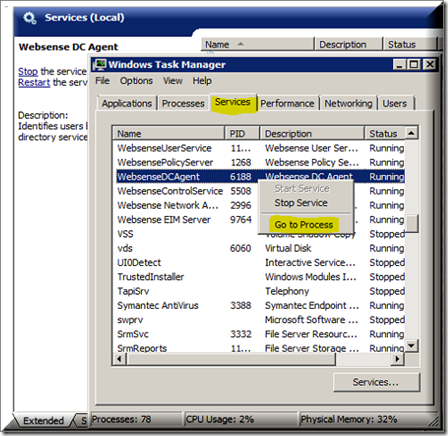The width and height of the screenshot is (448, 436).
Task: Click the horizontal scrollbar thumb
Action: coord(231,359)
